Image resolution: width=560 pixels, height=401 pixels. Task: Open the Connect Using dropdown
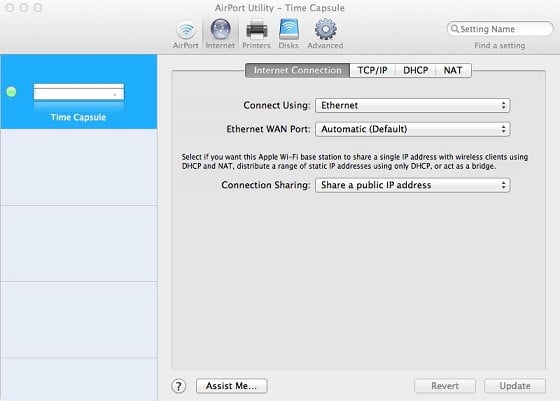[x=412, y=105]
